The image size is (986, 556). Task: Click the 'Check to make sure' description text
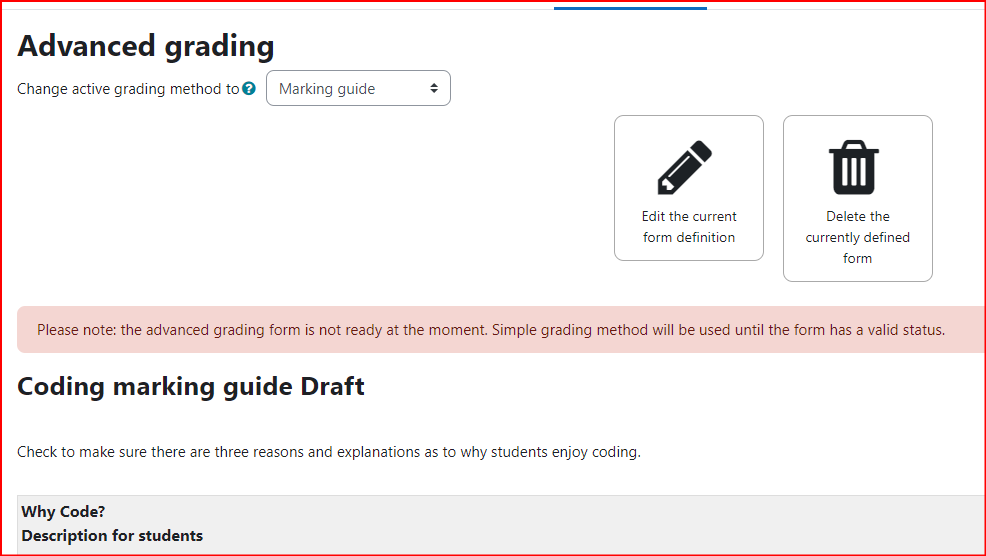point(329,452)
